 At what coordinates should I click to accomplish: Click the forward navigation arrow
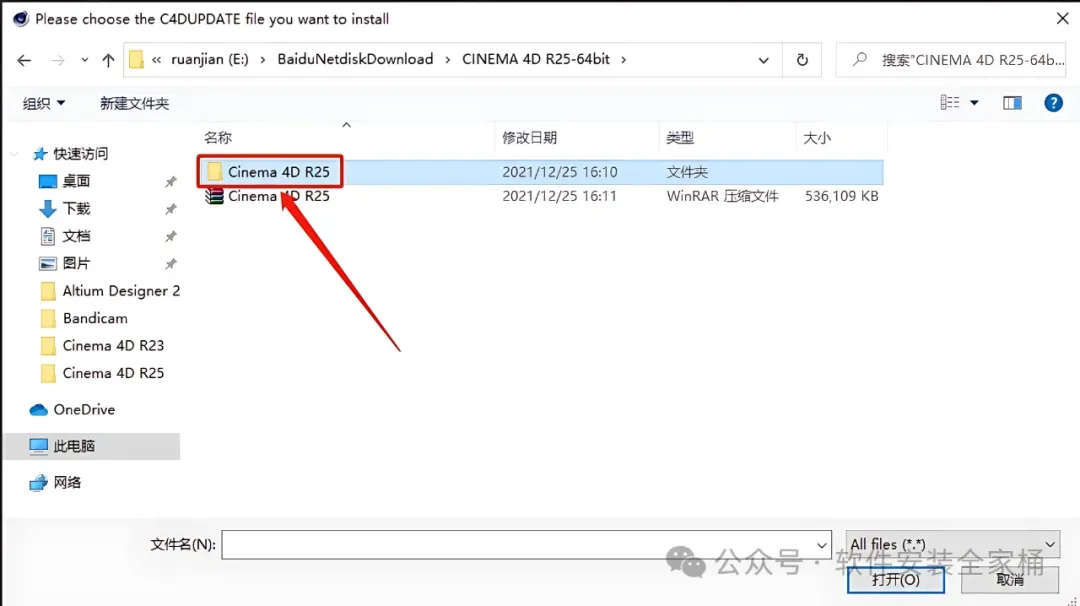coord(58,60)
